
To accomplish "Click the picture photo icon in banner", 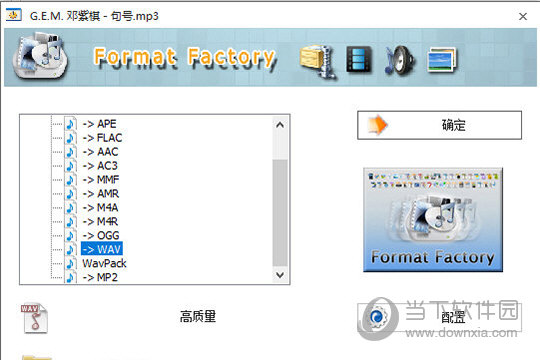I will coord(441,60).
